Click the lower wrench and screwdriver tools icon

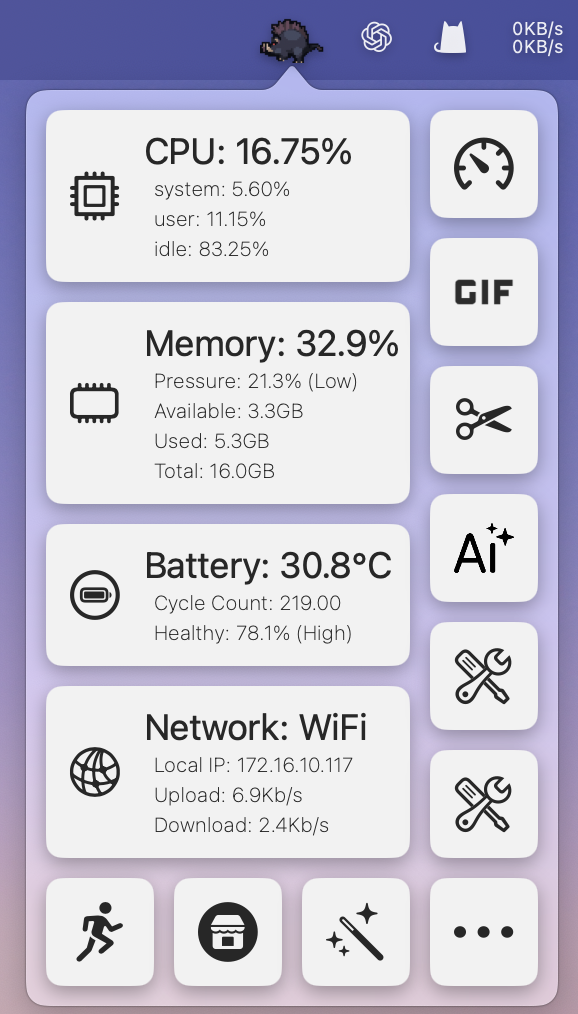click(484, 804)
